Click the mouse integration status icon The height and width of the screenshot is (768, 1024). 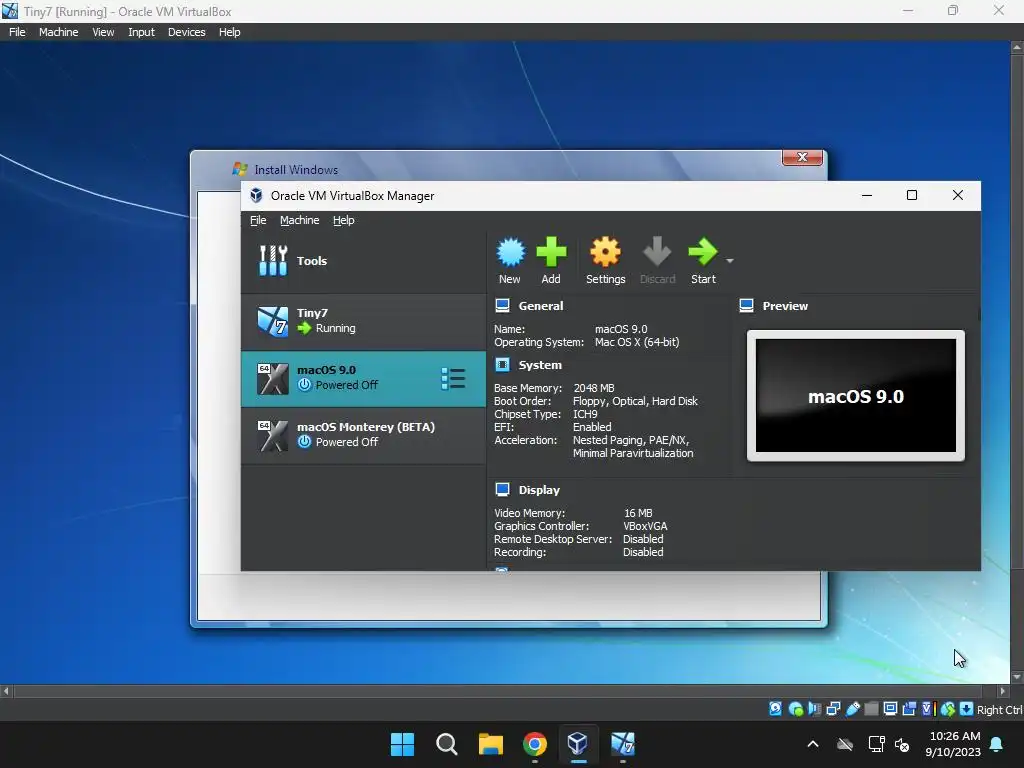948,709
